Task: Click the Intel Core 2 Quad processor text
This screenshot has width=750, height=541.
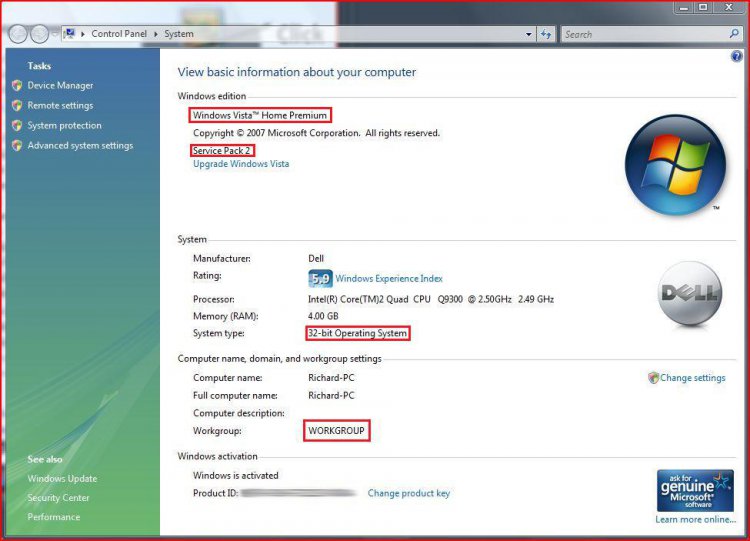Action: tap(430, 299)
